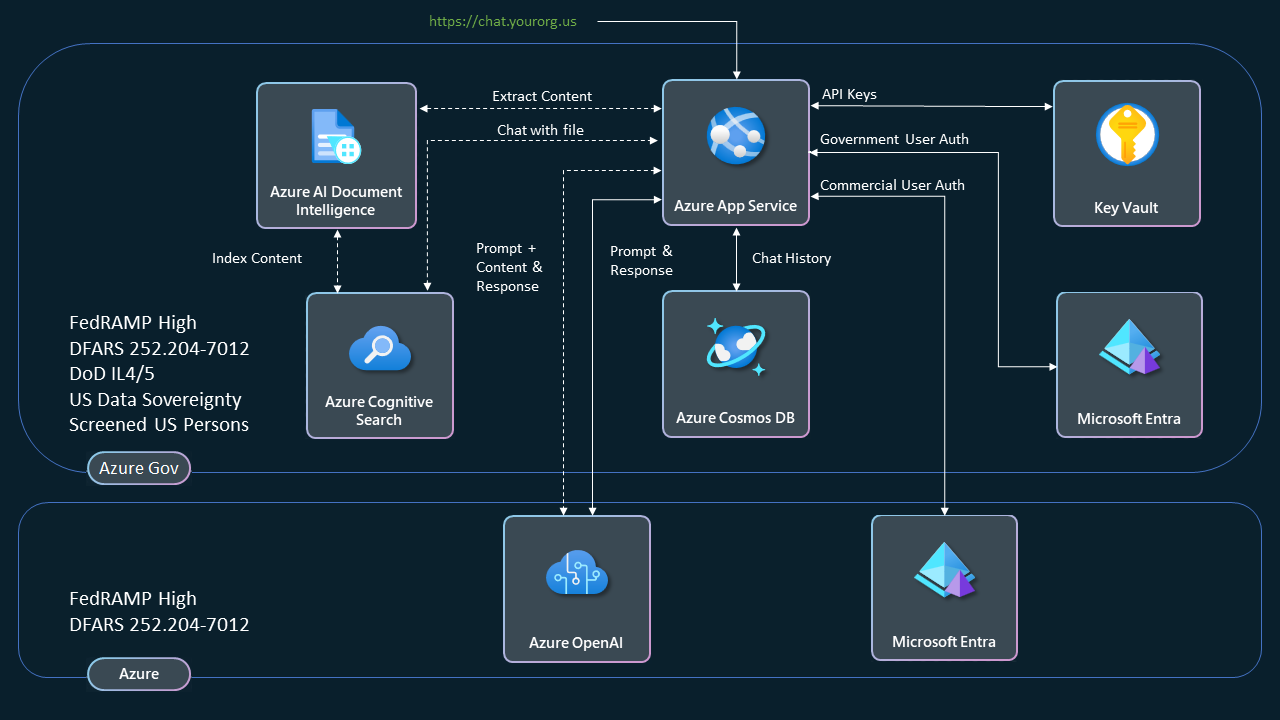
Task: Click the Azure AI Document Intelligence icon
Action: 336,137
